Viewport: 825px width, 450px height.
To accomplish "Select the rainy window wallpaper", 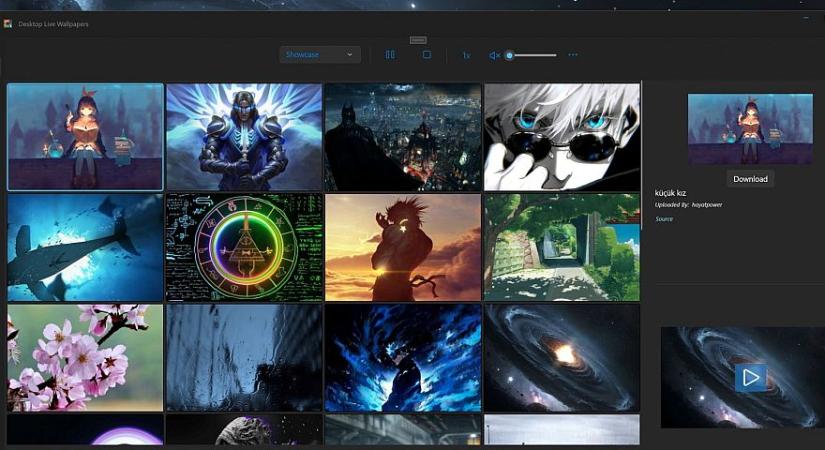I will (x=244, y=358).
